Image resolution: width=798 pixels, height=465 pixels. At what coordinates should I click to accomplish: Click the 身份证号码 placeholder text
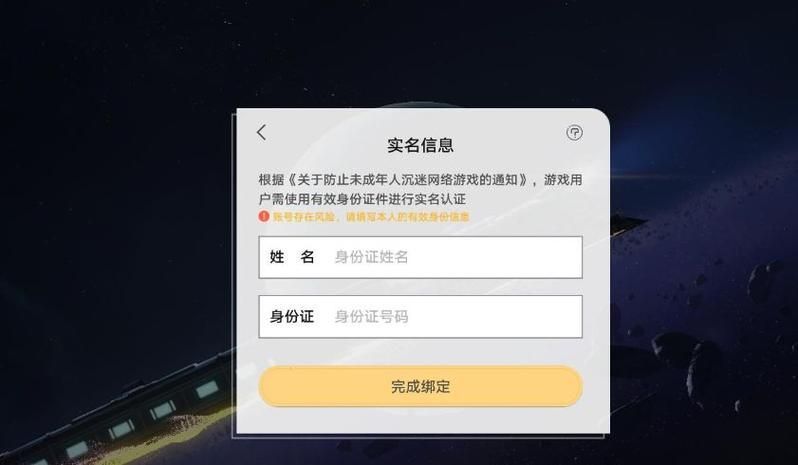[x=372, y=316]
